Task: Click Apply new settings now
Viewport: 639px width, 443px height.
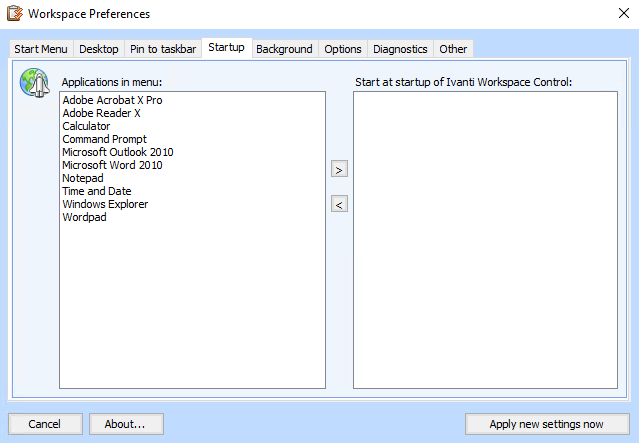Action: (546, 424)
